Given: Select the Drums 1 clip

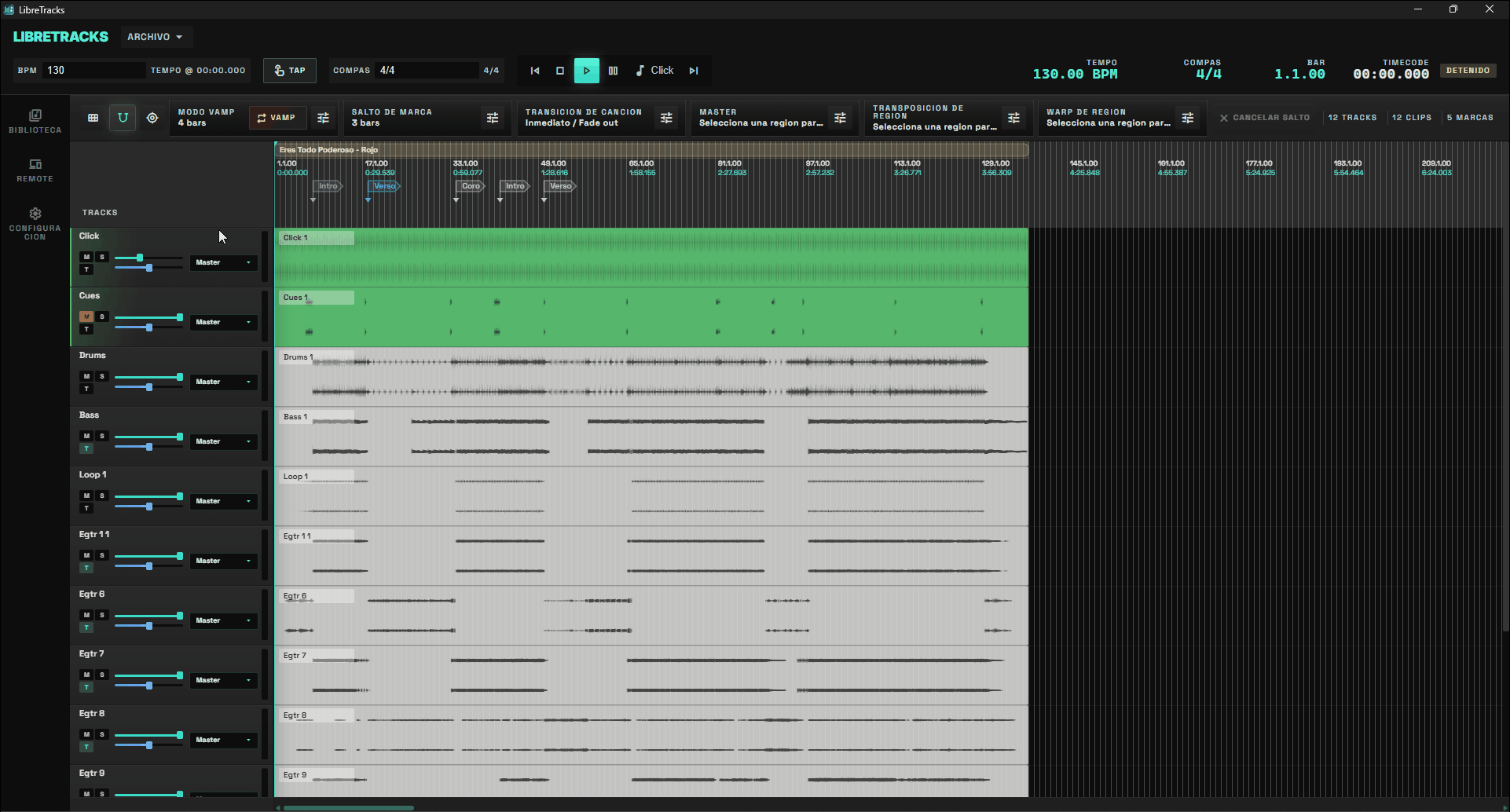Looking at the screenshot, I should [x=651, y=377].
